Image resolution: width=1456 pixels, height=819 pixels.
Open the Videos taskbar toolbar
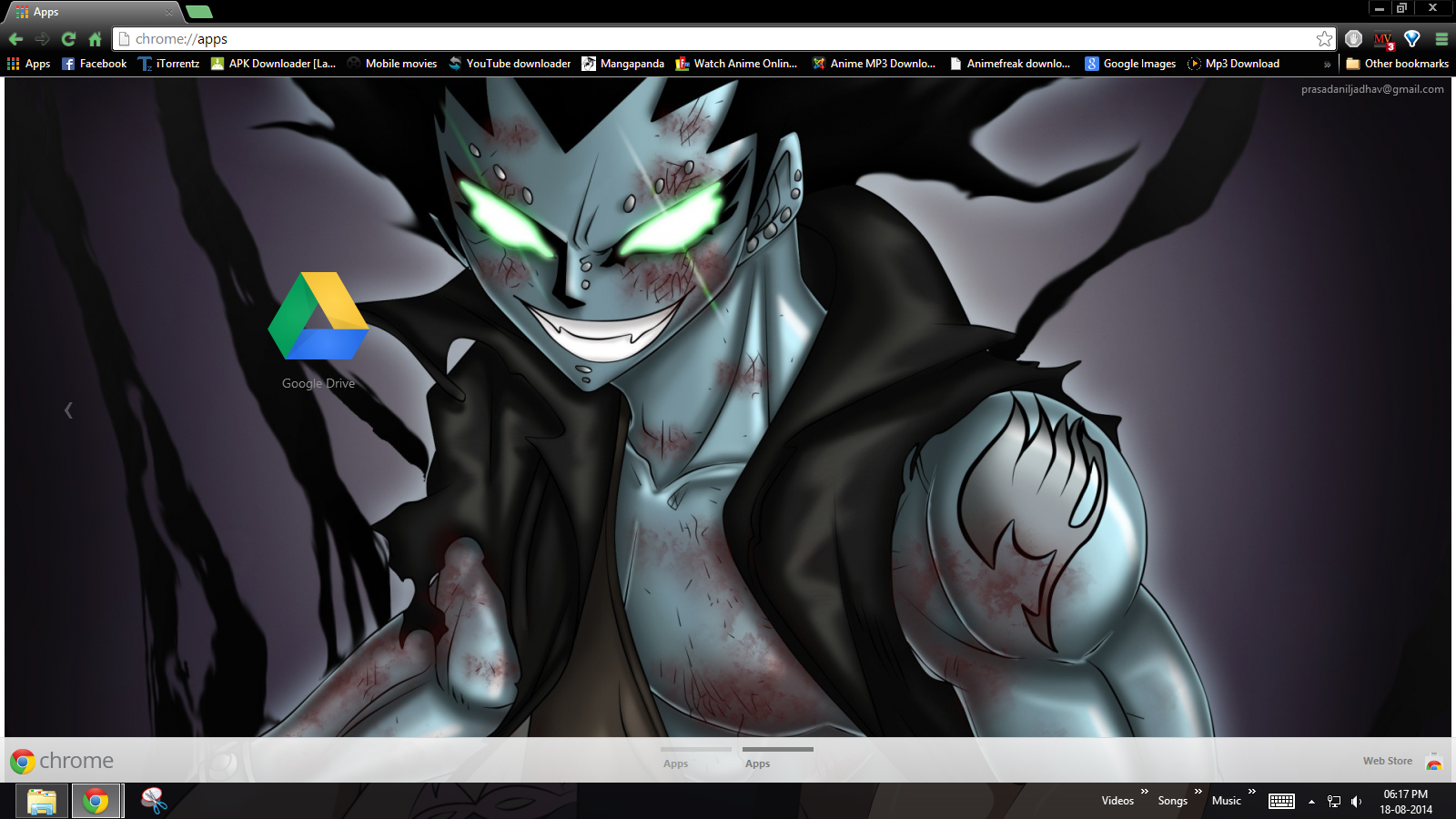pos(1117,801)
